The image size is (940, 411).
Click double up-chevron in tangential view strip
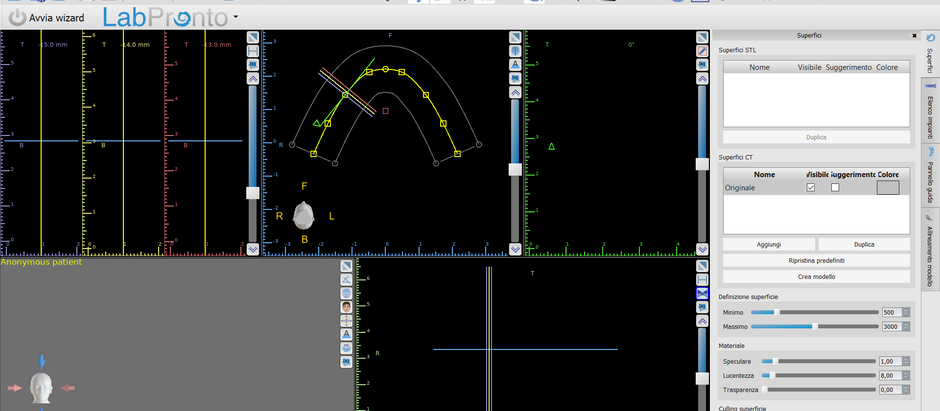pos(703,78)
